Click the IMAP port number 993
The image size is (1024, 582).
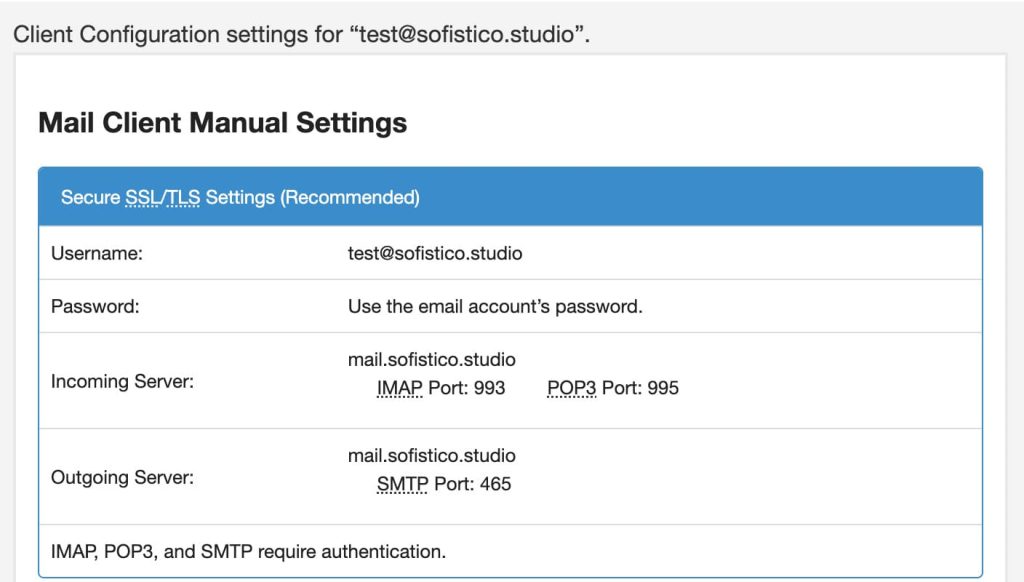point(490,388)
